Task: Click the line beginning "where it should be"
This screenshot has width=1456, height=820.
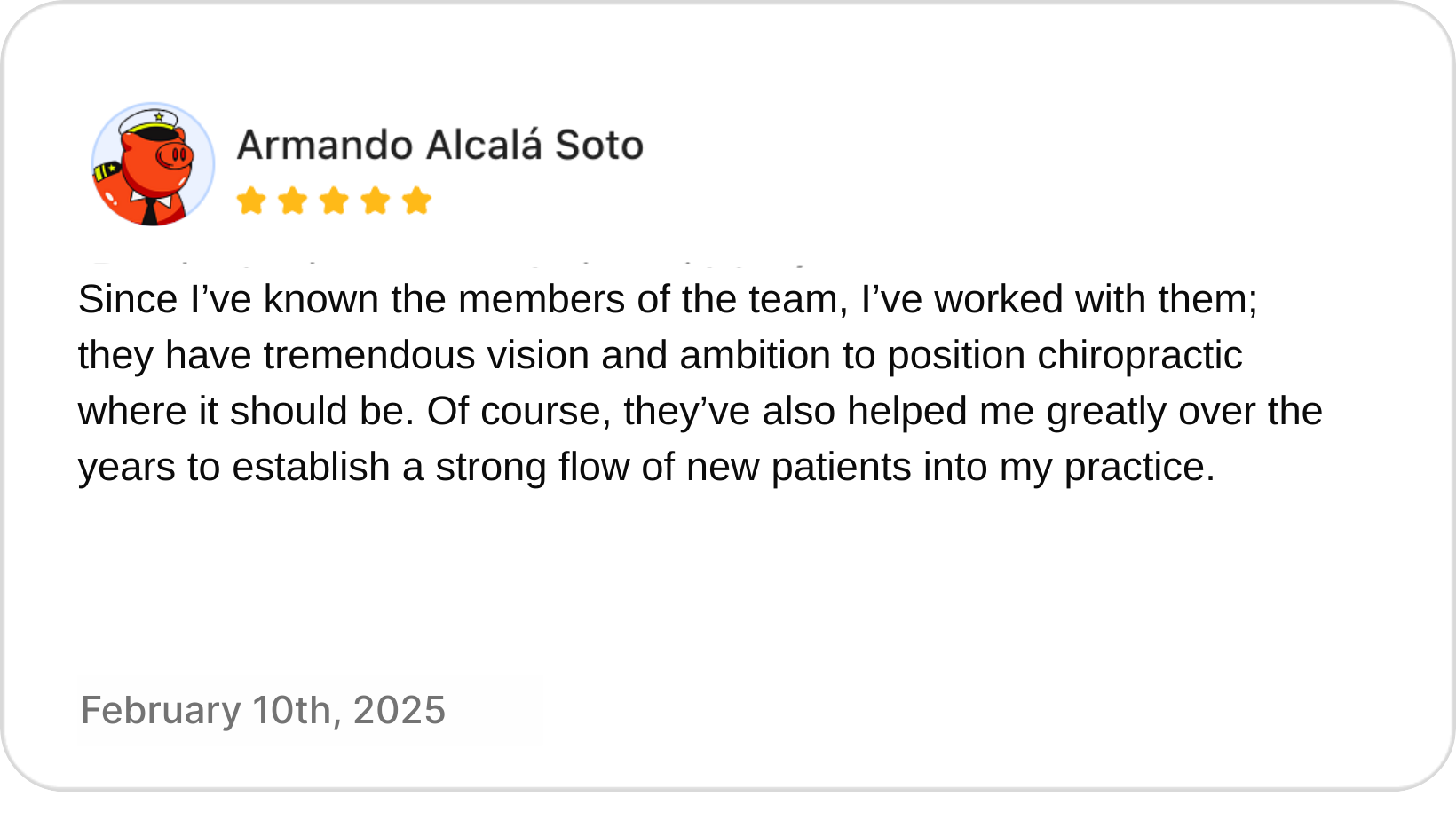Action: click(700, 411)
